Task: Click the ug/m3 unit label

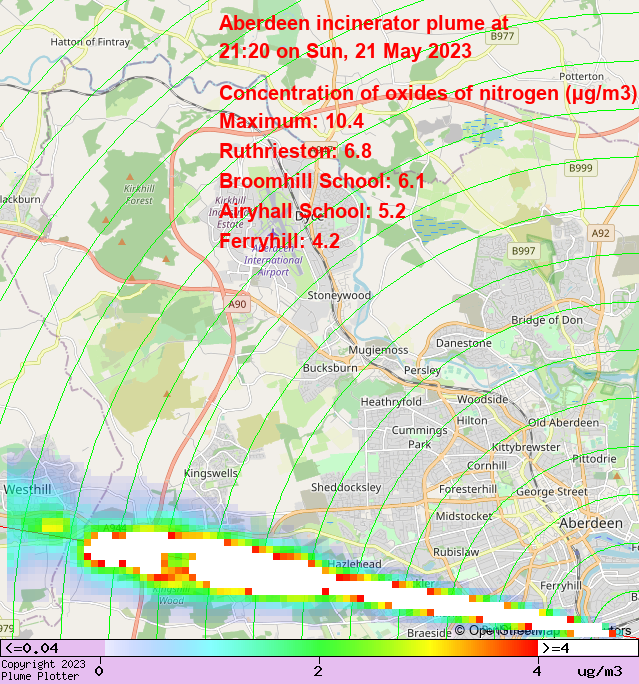Action: coord(600,671)
